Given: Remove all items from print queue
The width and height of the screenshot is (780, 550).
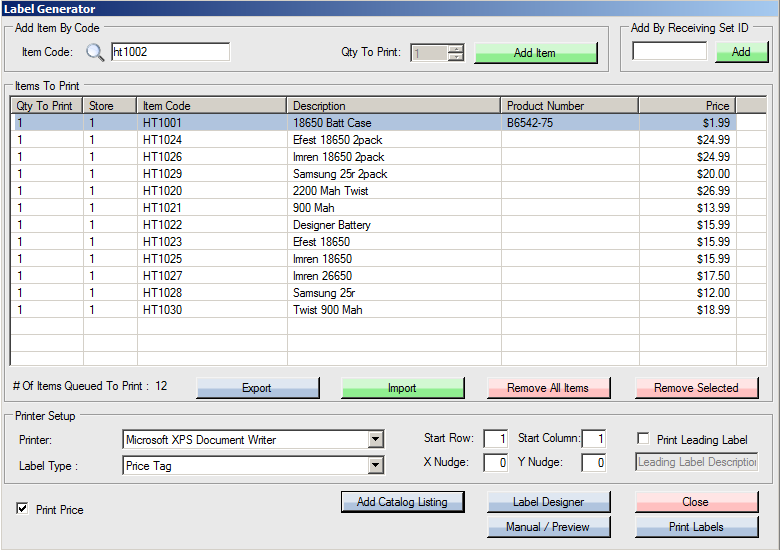Looking at the screenshot, I should [548, 388].
